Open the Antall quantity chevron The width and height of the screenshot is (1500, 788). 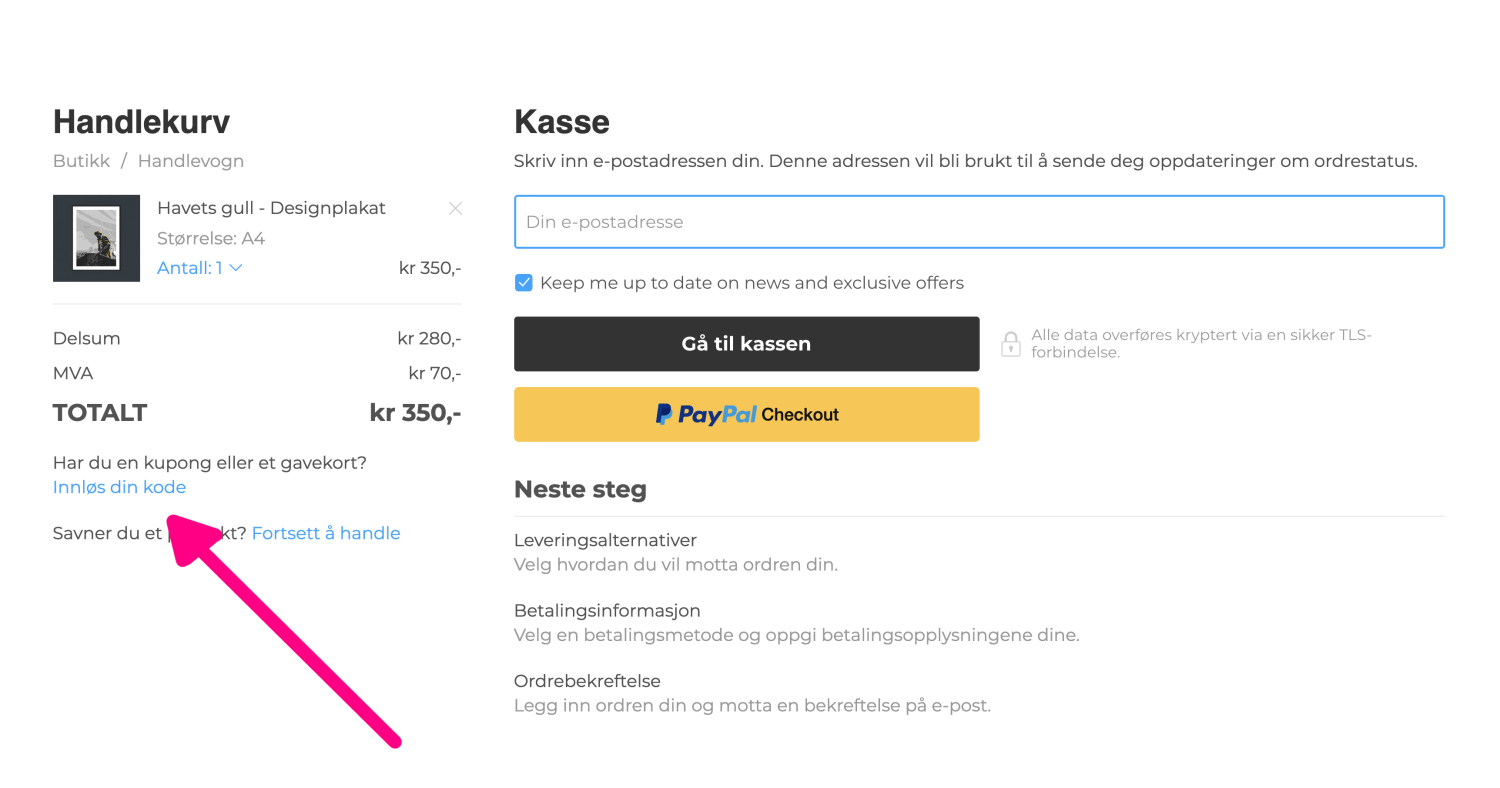click(236, 268)
